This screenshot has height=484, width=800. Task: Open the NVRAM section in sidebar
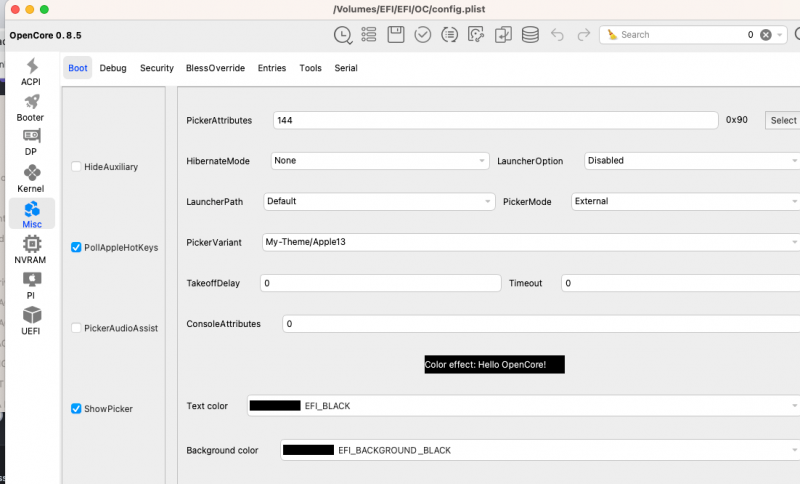click(31, 249)
